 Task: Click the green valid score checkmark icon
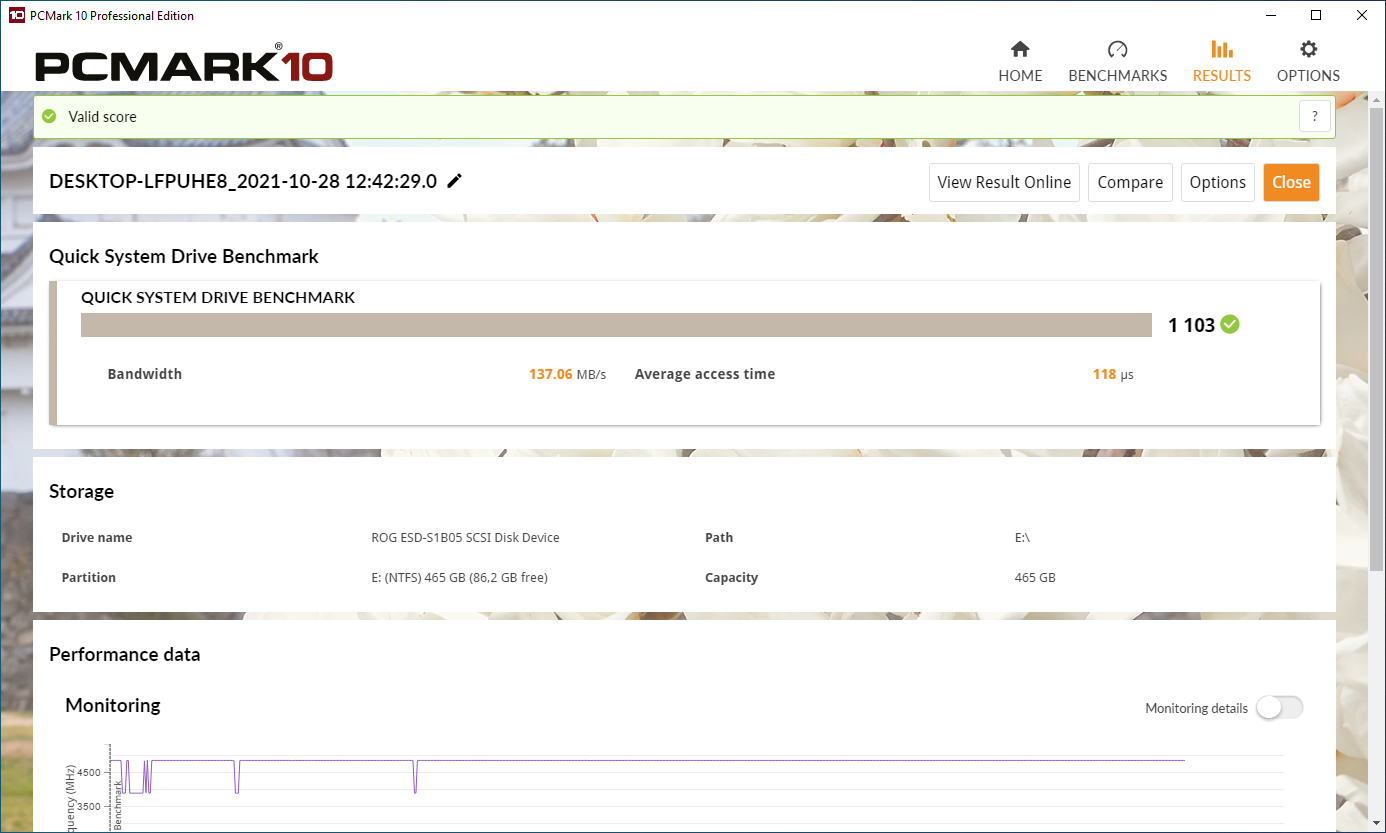pyautogui.click(x=49, y=117)
